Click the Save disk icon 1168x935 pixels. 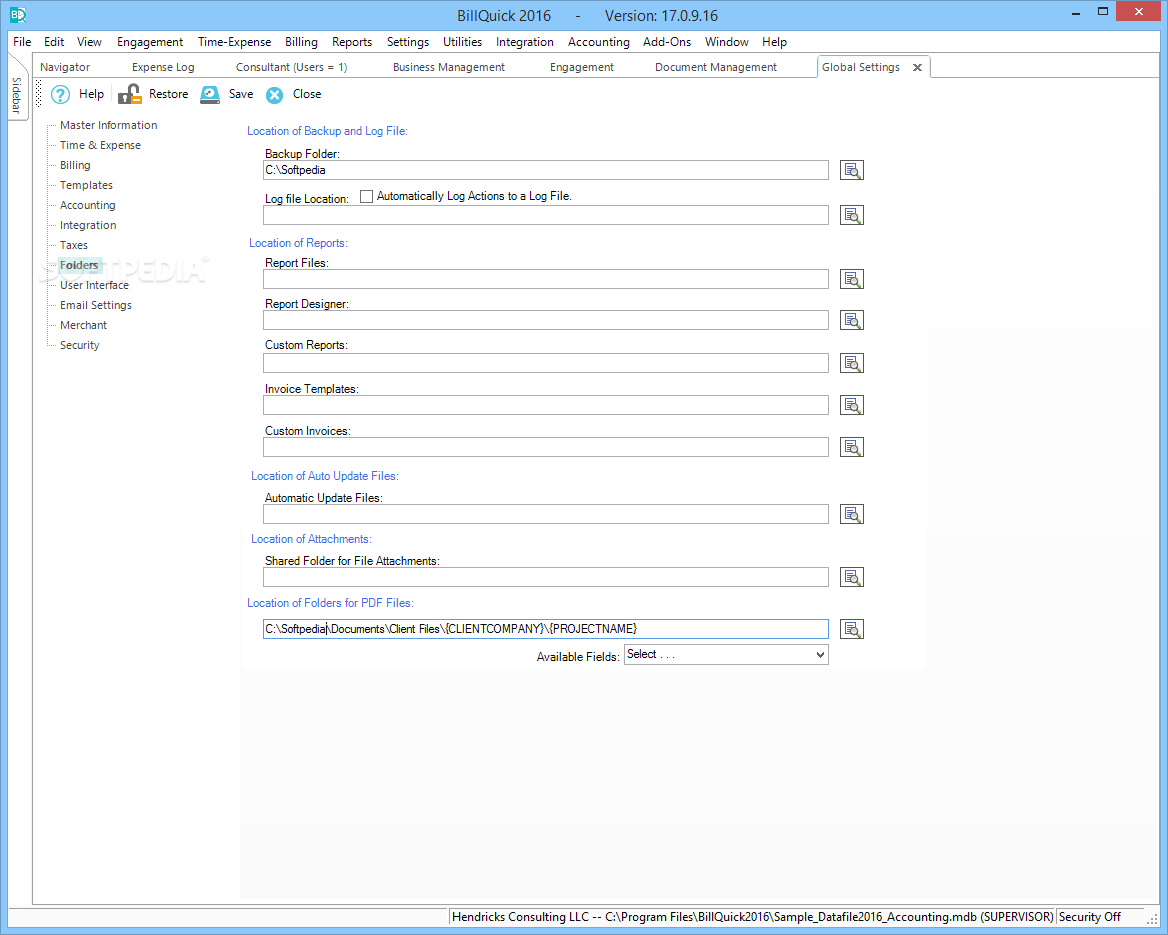[x=210, y=94]
